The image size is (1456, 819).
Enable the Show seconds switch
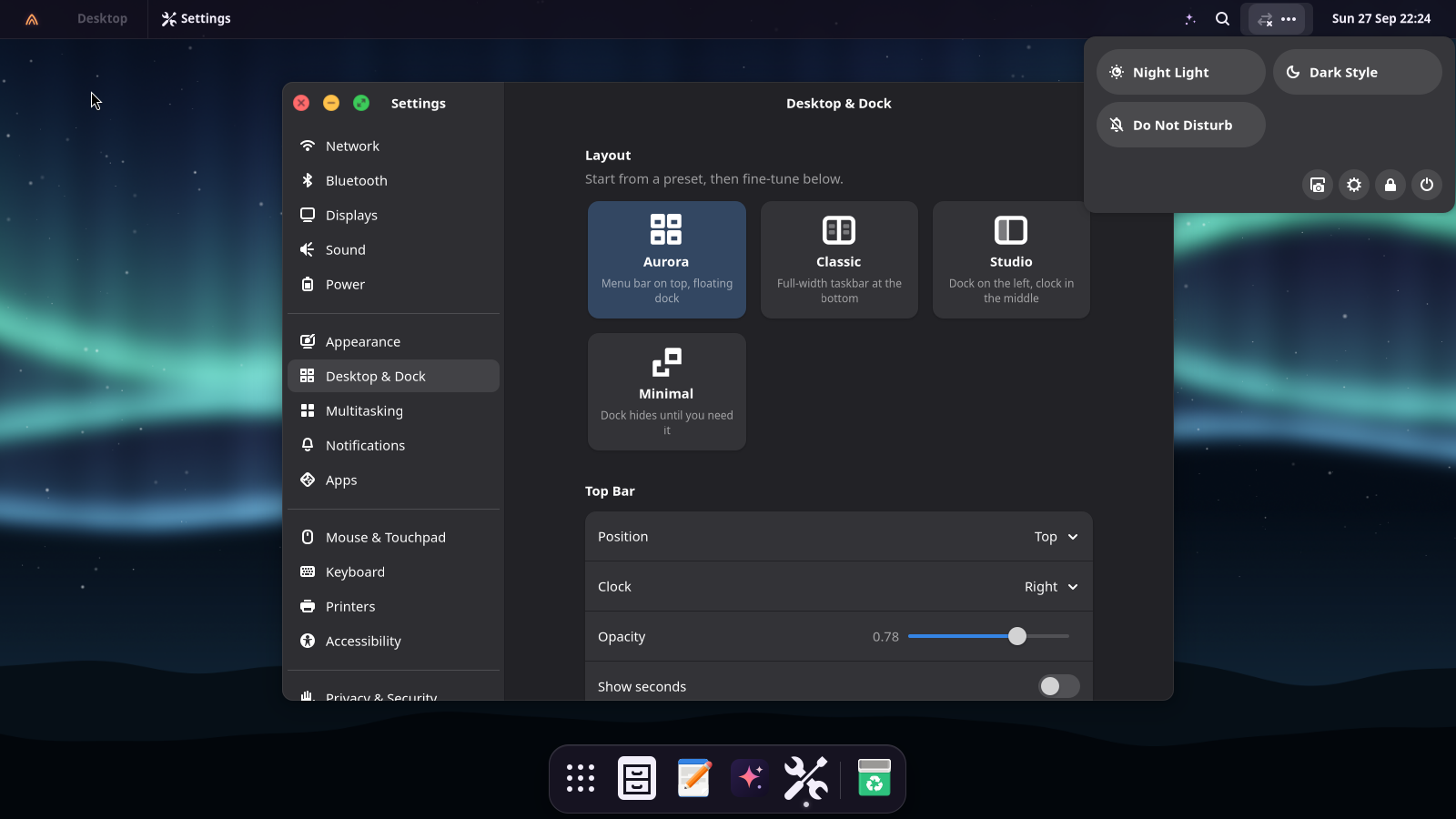coord(1059,686)
